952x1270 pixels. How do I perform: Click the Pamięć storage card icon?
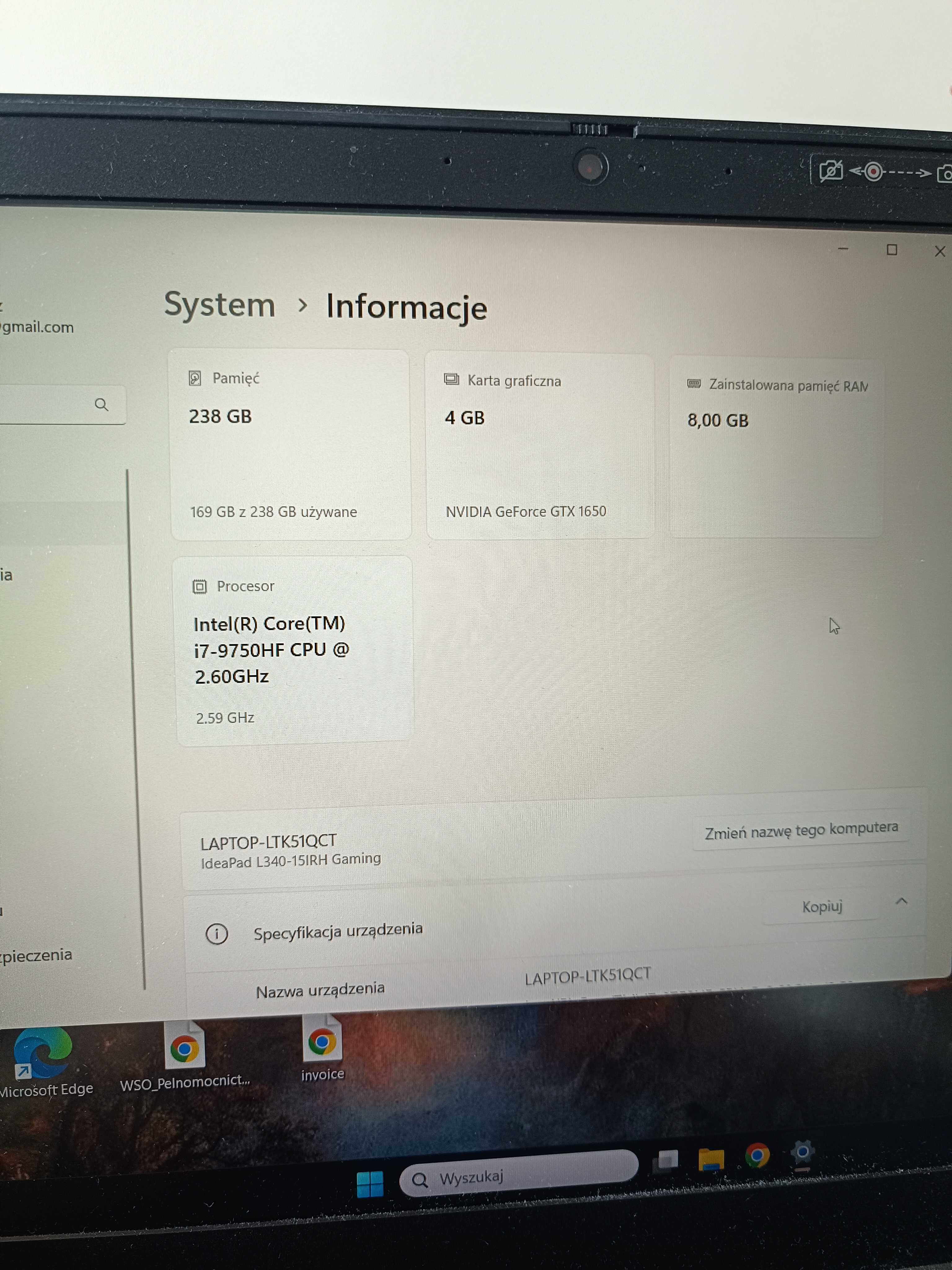pos(195,378)
